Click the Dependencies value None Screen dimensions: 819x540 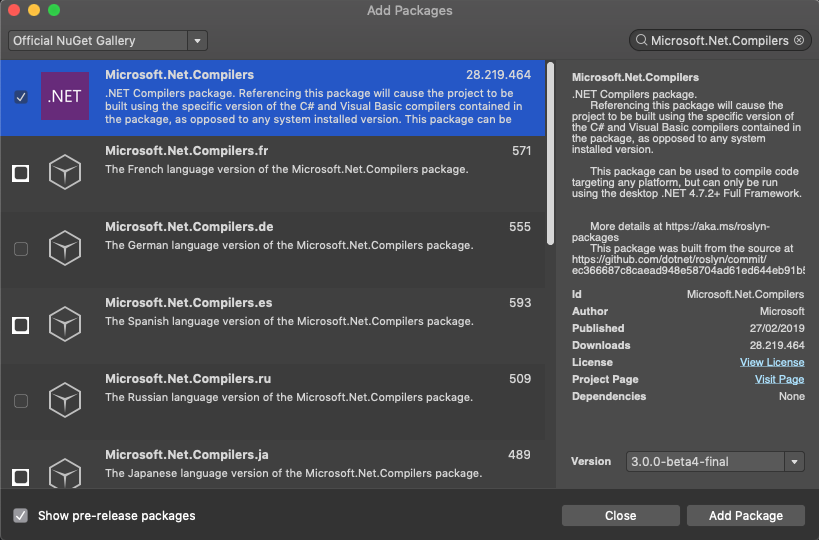[792, 396]
